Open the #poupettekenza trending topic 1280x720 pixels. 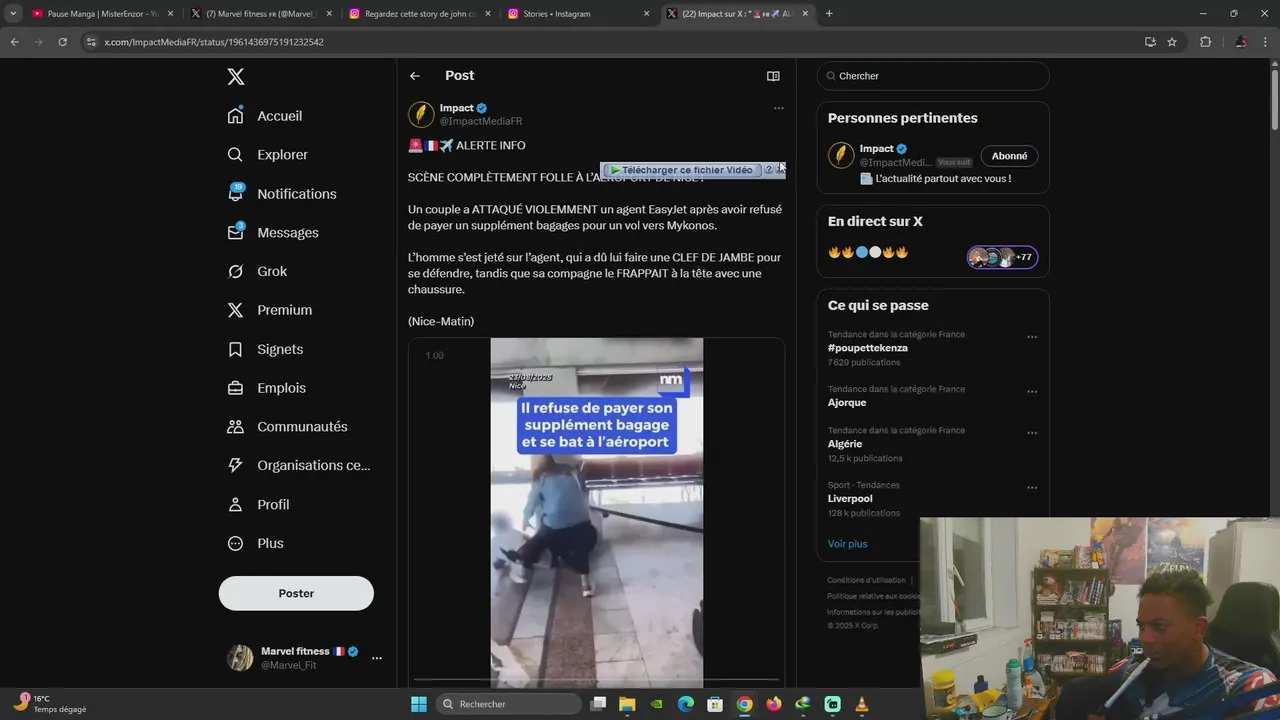868,348
